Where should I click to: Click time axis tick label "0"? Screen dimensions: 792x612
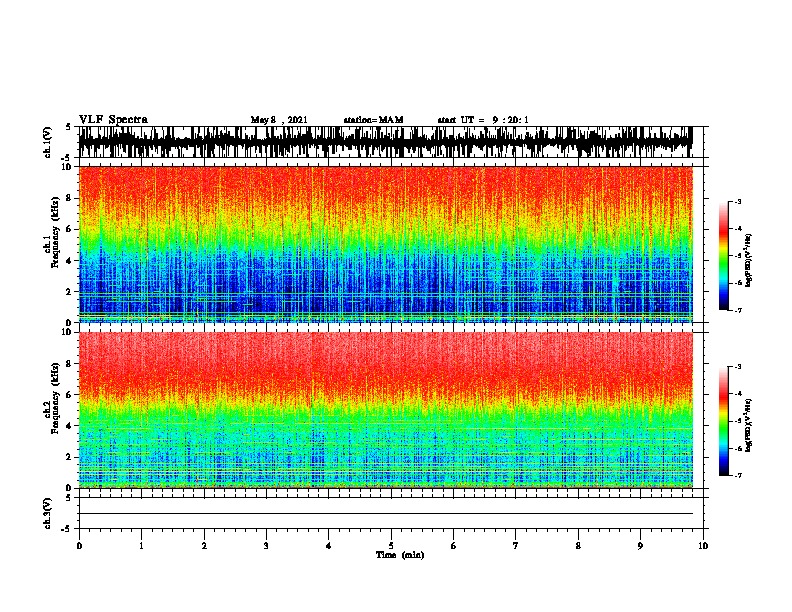79,546
